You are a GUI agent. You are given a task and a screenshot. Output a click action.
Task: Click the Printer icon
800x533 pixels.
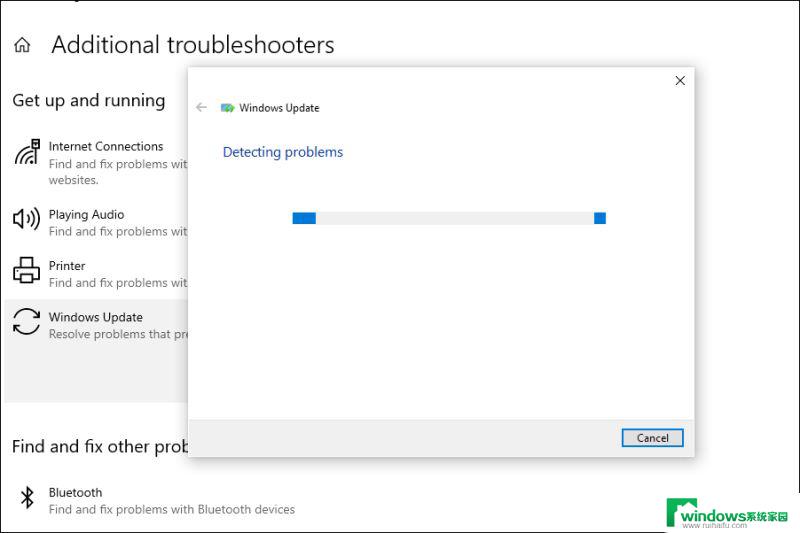26,270
